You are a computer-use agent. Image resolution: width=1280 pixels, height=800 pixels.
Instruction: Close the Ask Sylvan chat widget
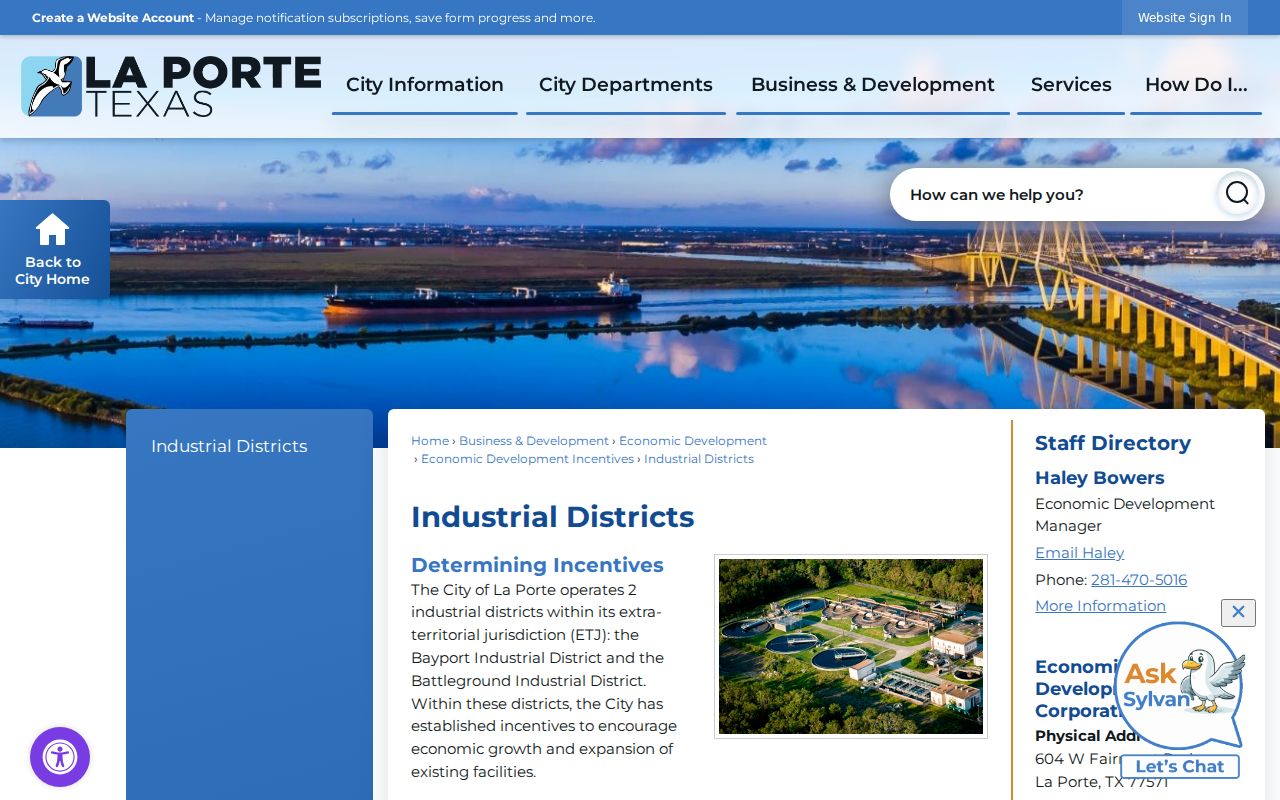pos(1238,612)
